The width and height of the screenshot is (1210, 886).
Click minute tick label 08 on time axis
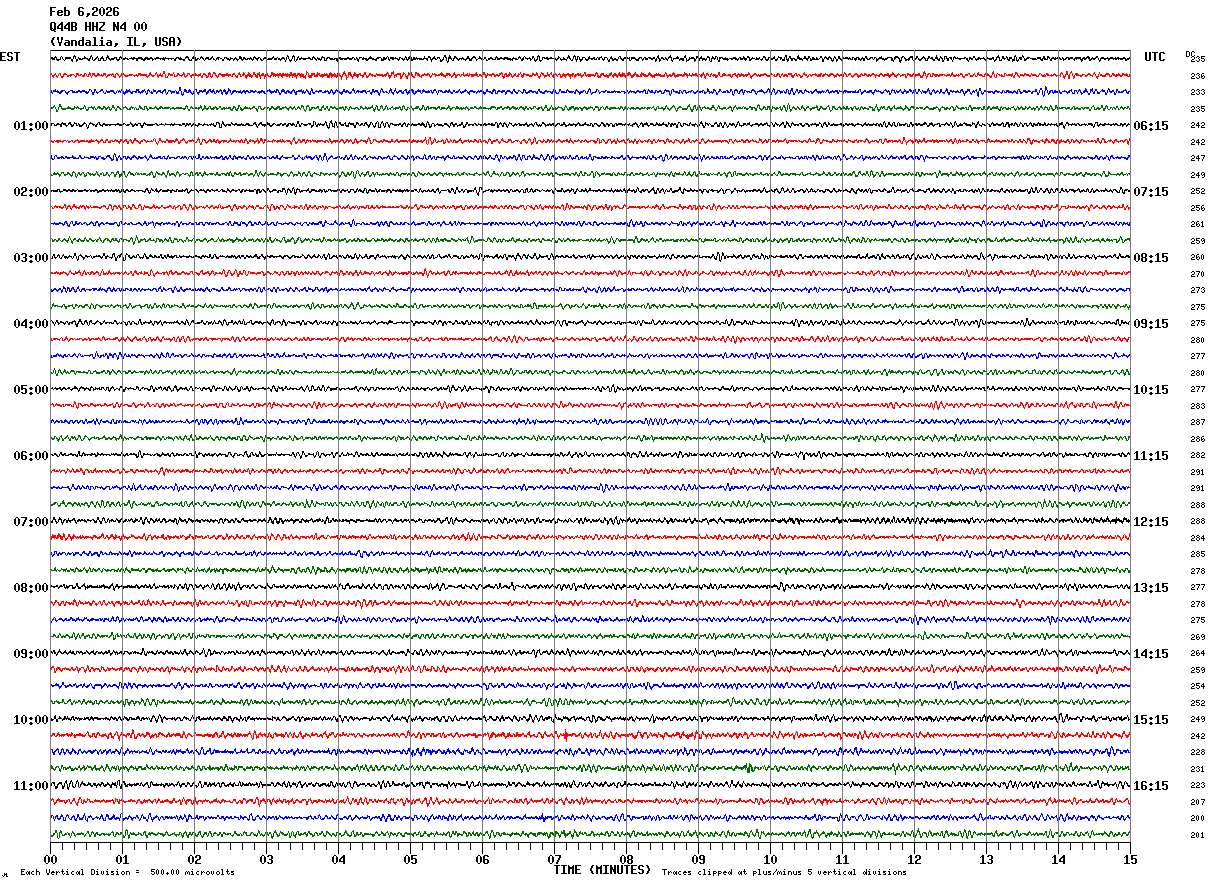(626, 859)
